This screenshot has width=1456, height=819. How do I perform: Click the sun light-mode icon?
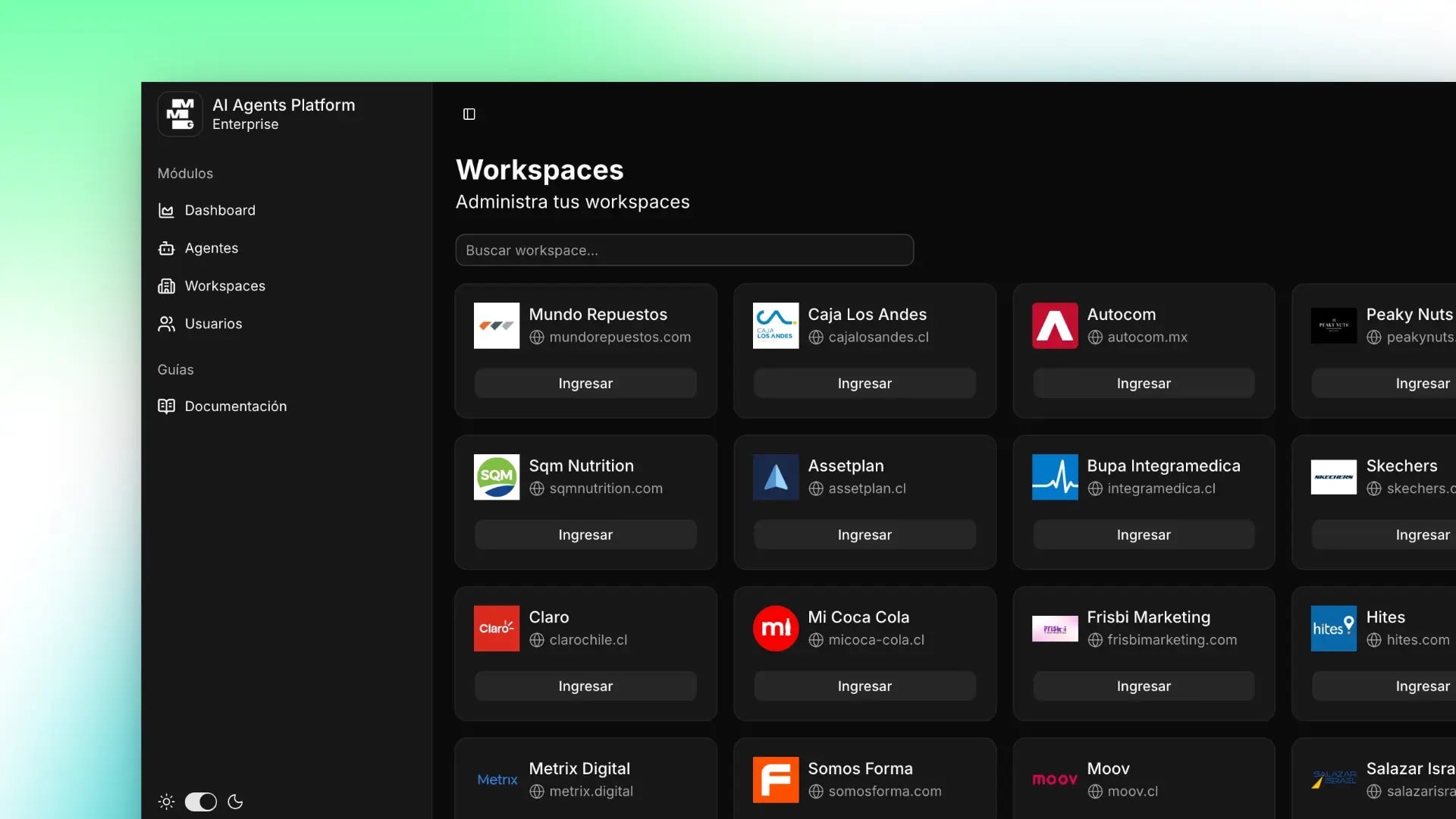[166, 802]
